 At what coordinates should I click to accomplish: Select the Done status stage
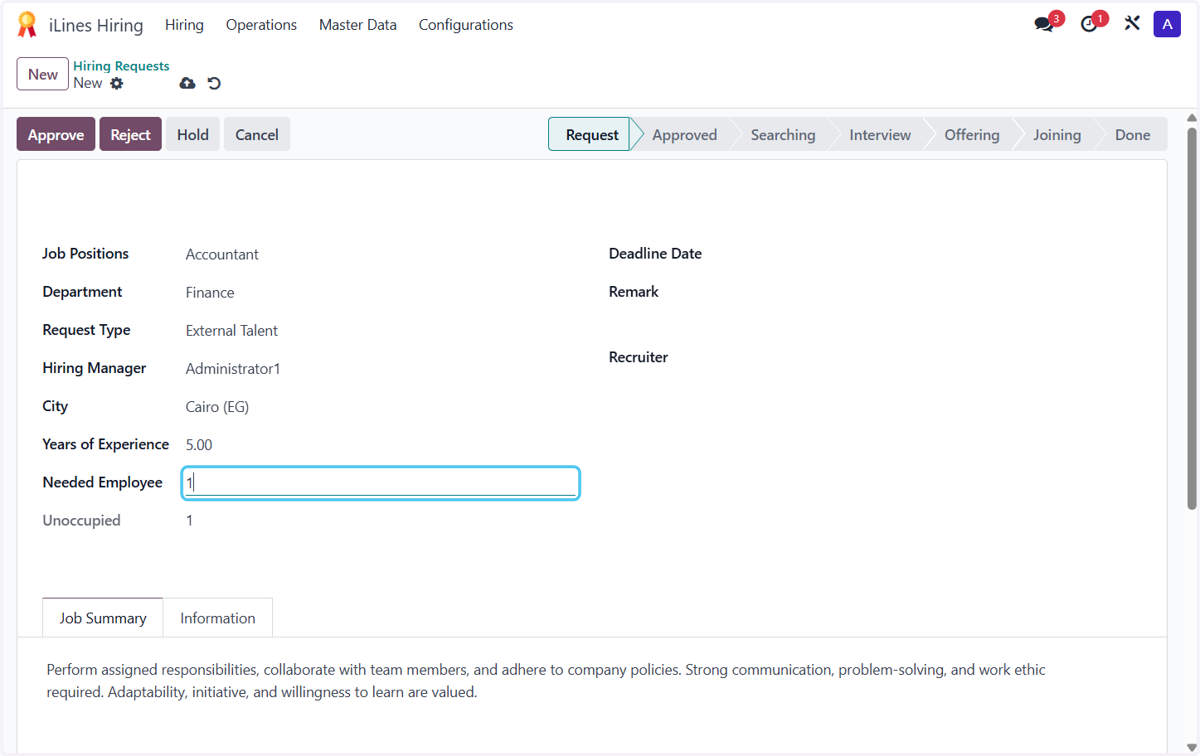click(x=1133, y=135)
